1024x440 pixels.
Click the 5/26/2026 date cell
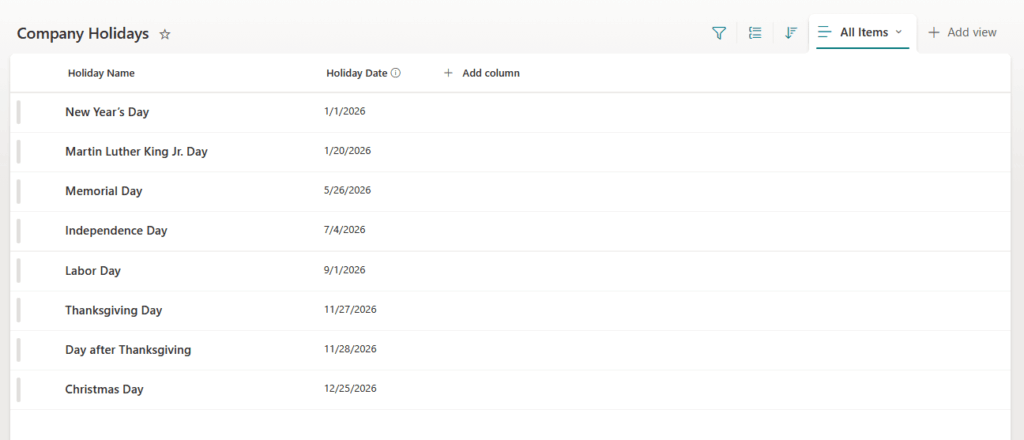point(347,190)
